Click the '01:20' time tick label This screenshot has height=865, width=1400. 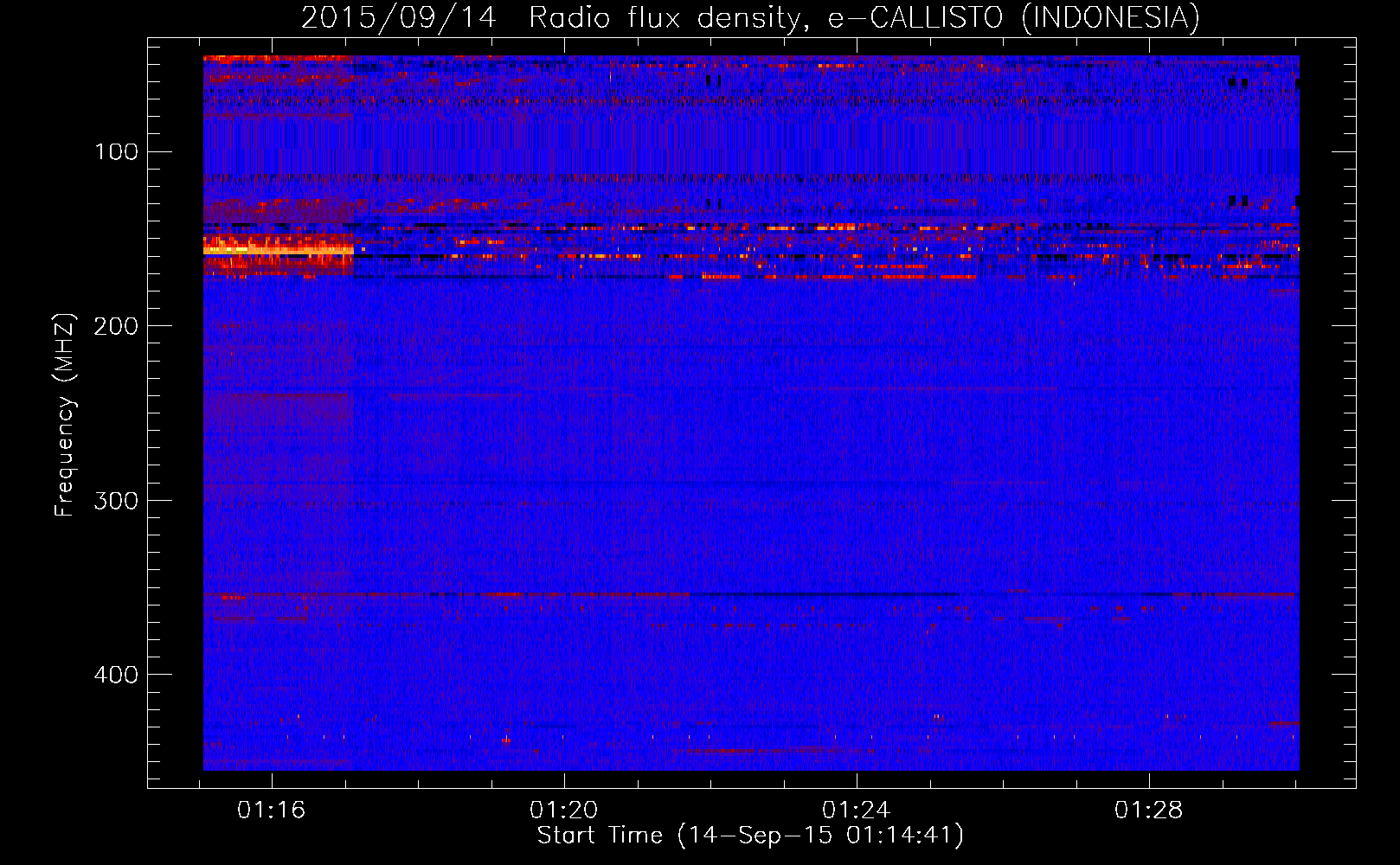pos(564,811)
